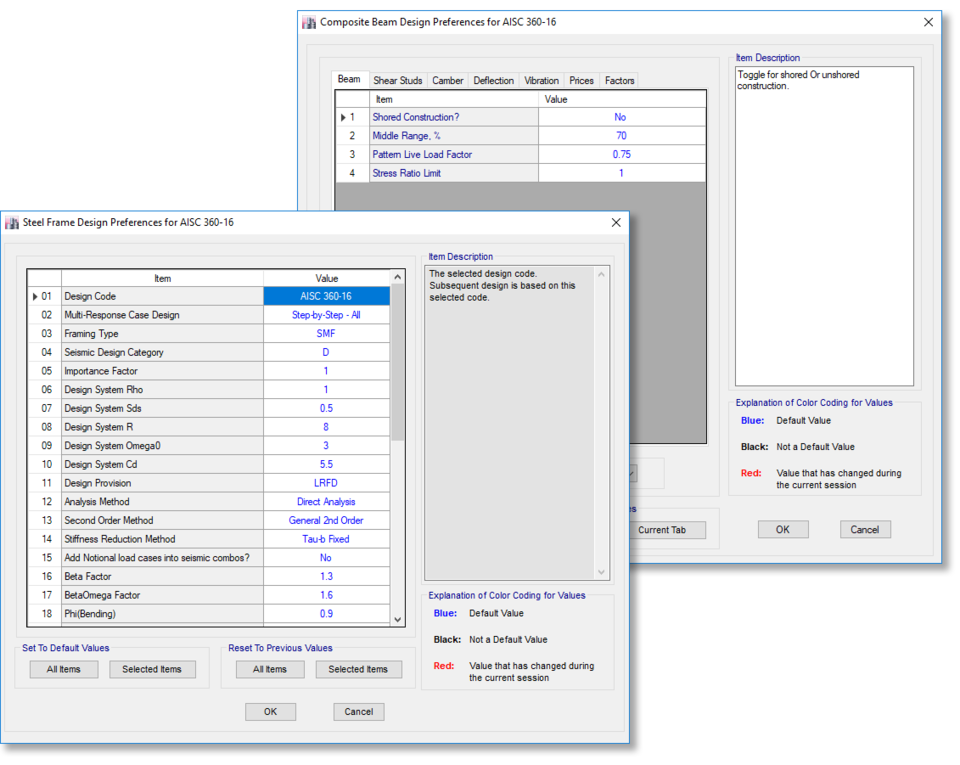
Task: Open the Framing Type SMF dropdown
Action: (x=325, y=333)
